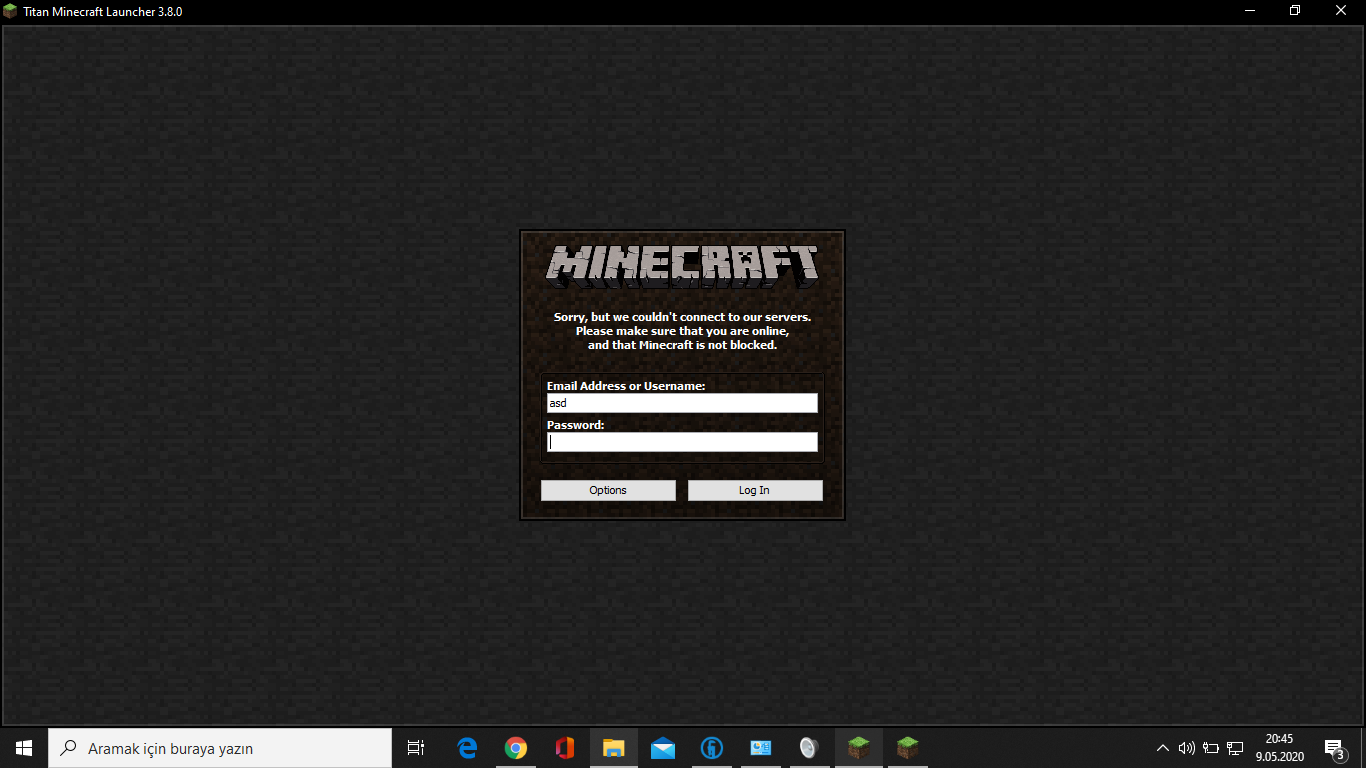Image resolution: width=1366 pixels, height=768 pixels.
Task: Close the Titan Minecraft Launcher window
Action: 1341,11
